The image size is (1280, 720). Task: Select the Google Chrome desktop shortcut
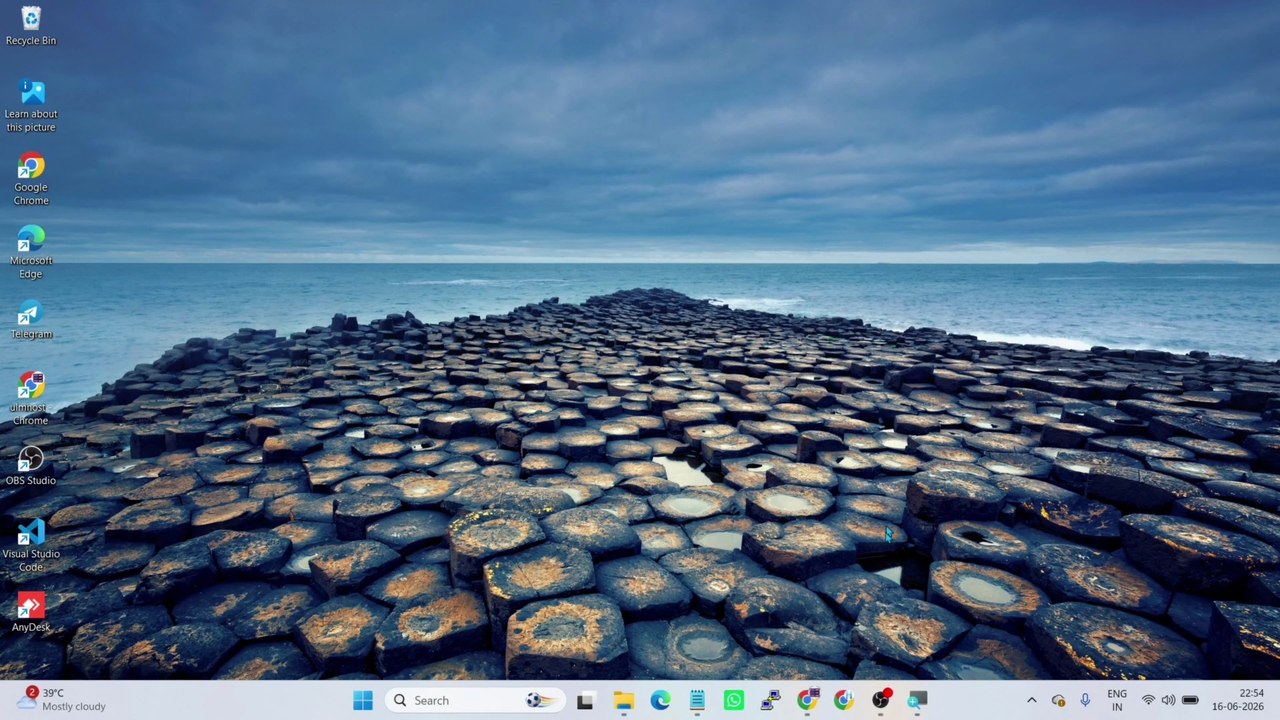click(31, 180)
